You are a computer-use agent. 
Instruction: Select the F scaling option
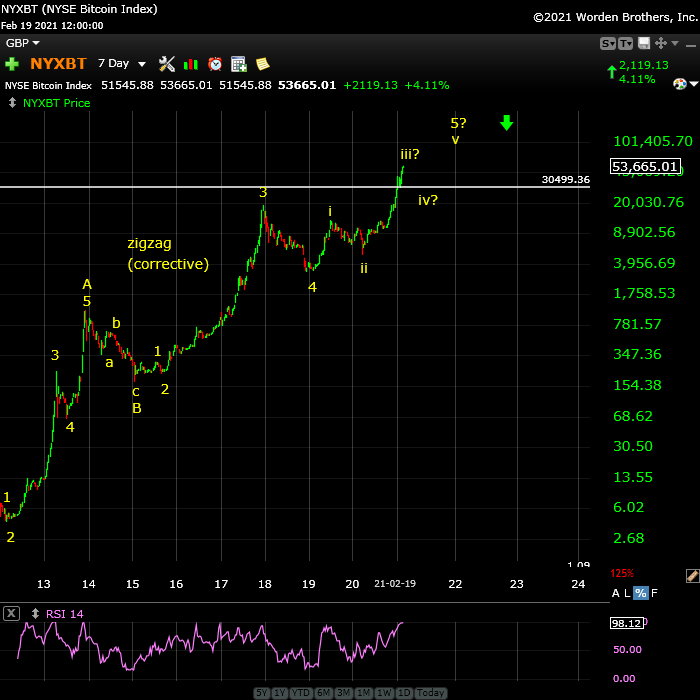click(x=654, y=593)
